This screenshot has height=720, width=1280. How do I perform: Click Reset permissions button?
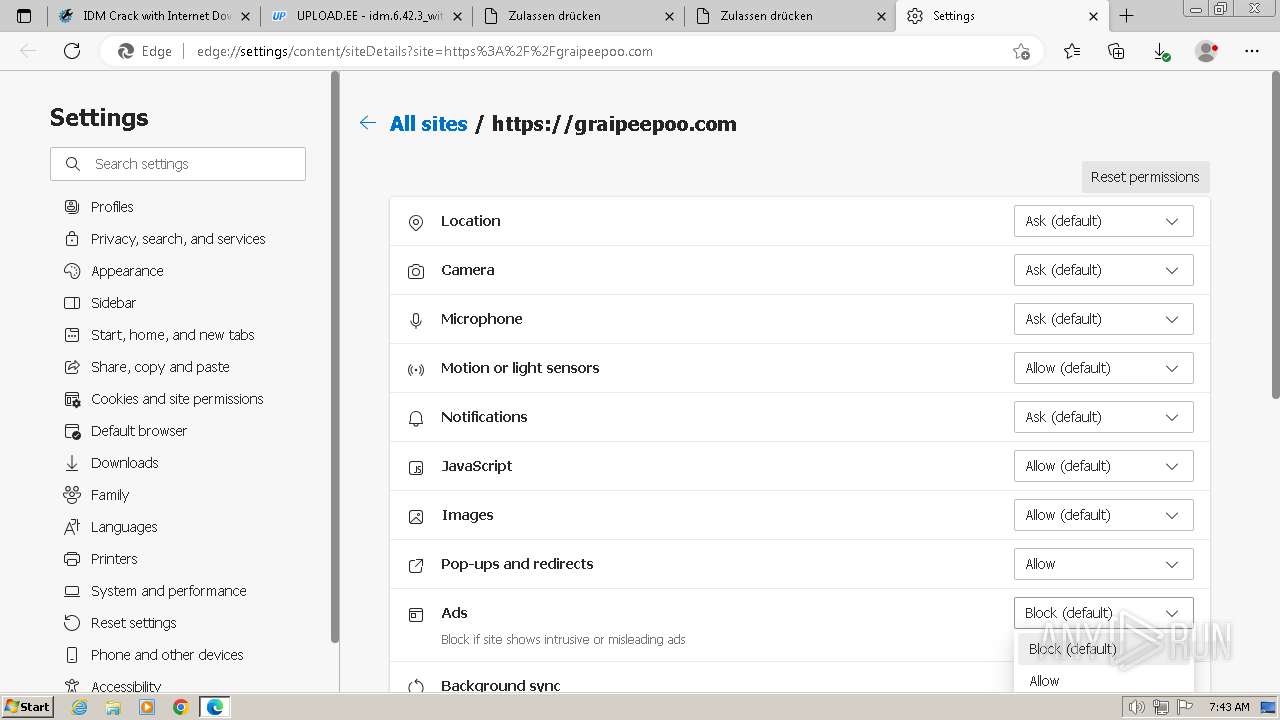pos(1145,177)
